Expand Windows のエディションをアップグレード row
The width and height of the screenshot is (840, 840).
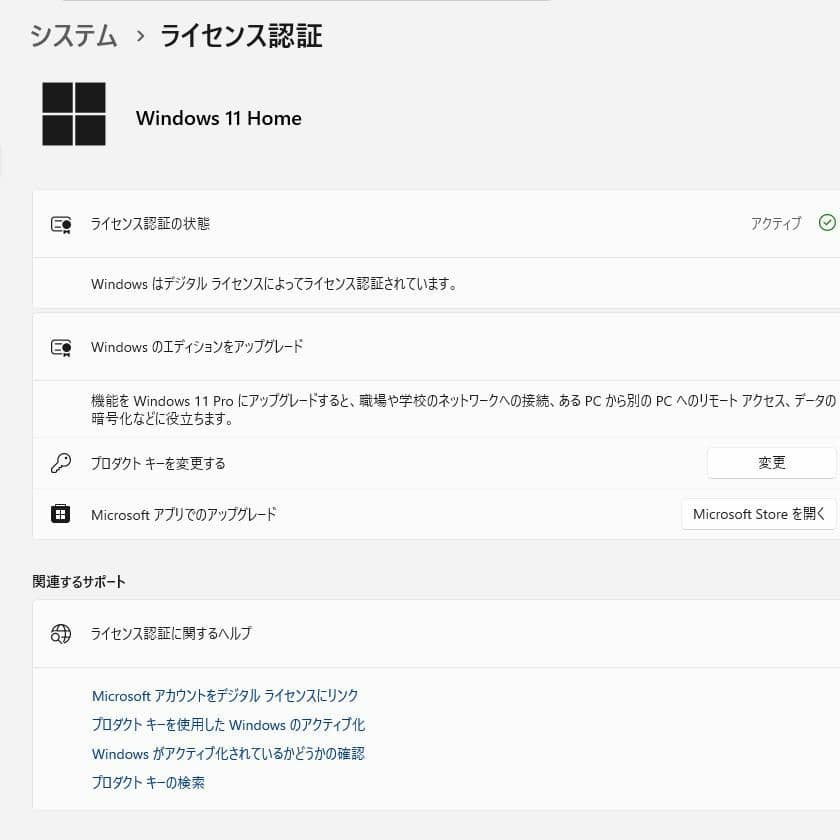tap(436, 347)
